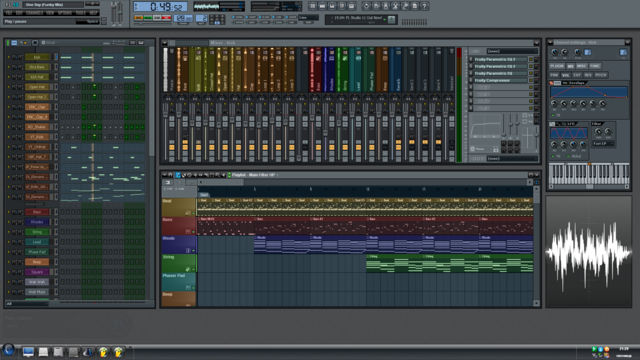
Task: Select the draw tool in Playlist toolbar
Action: click(x=178, y=175)
